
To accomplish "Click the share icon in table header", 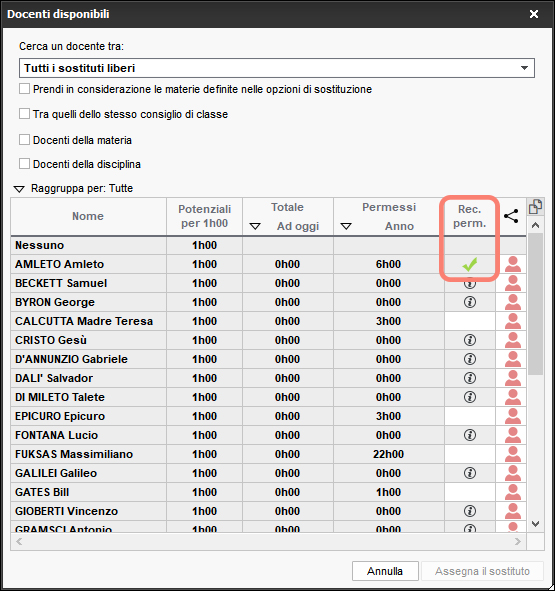I will [511, 216].
